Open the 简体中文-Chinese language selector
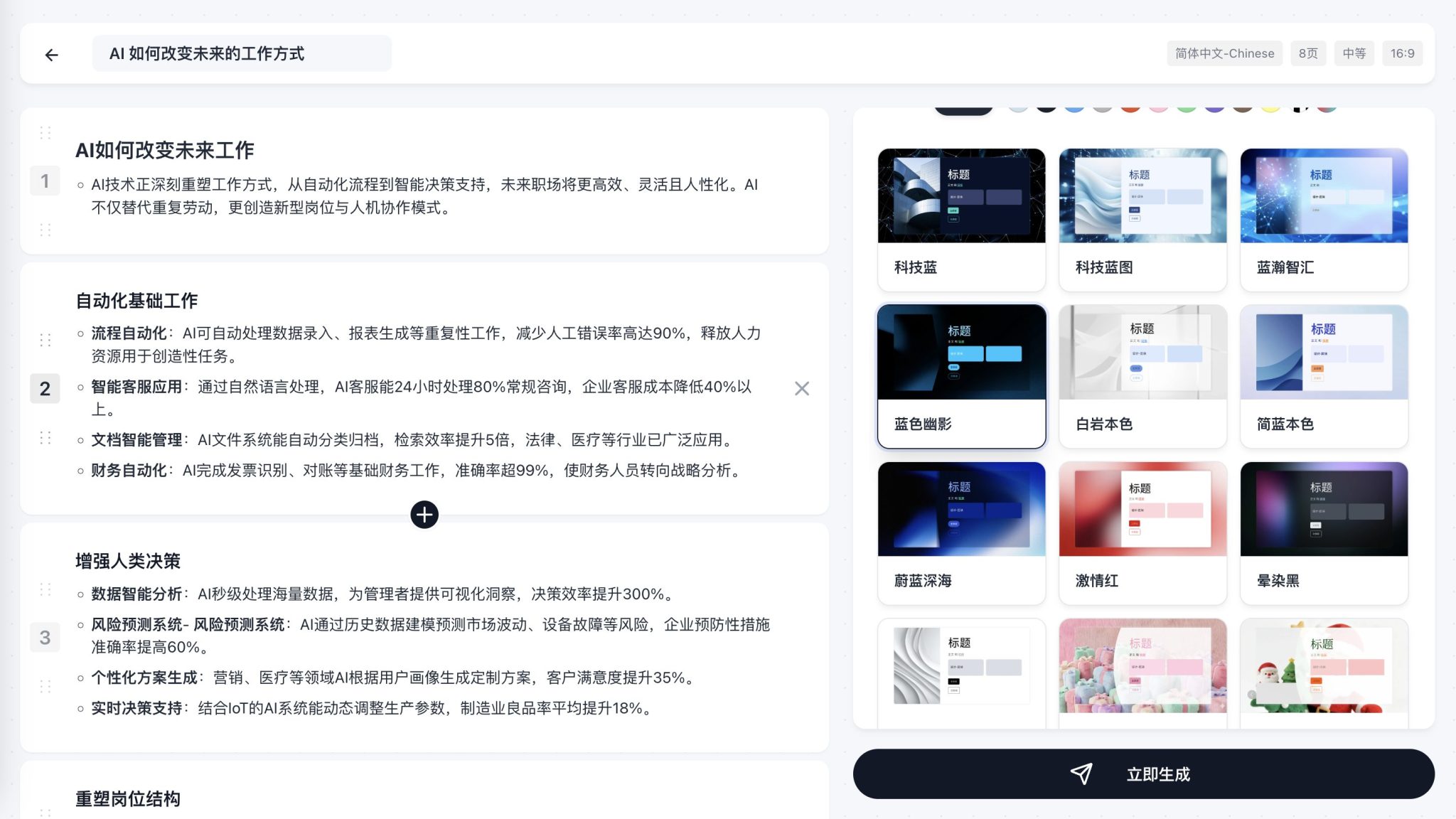 pos(1224,53)
